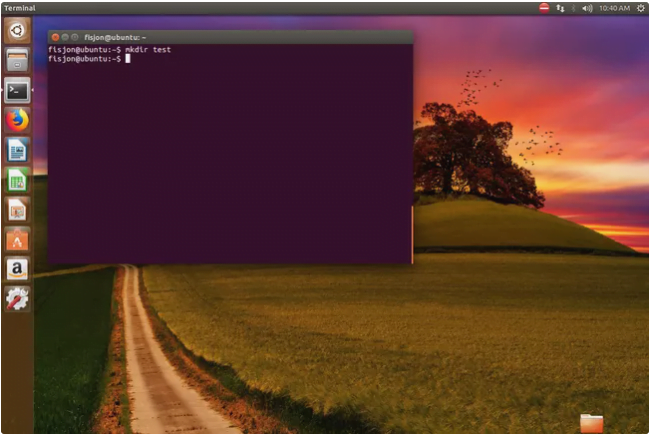Open LibreOffice Calc spreadsheet

pos(17,180)
